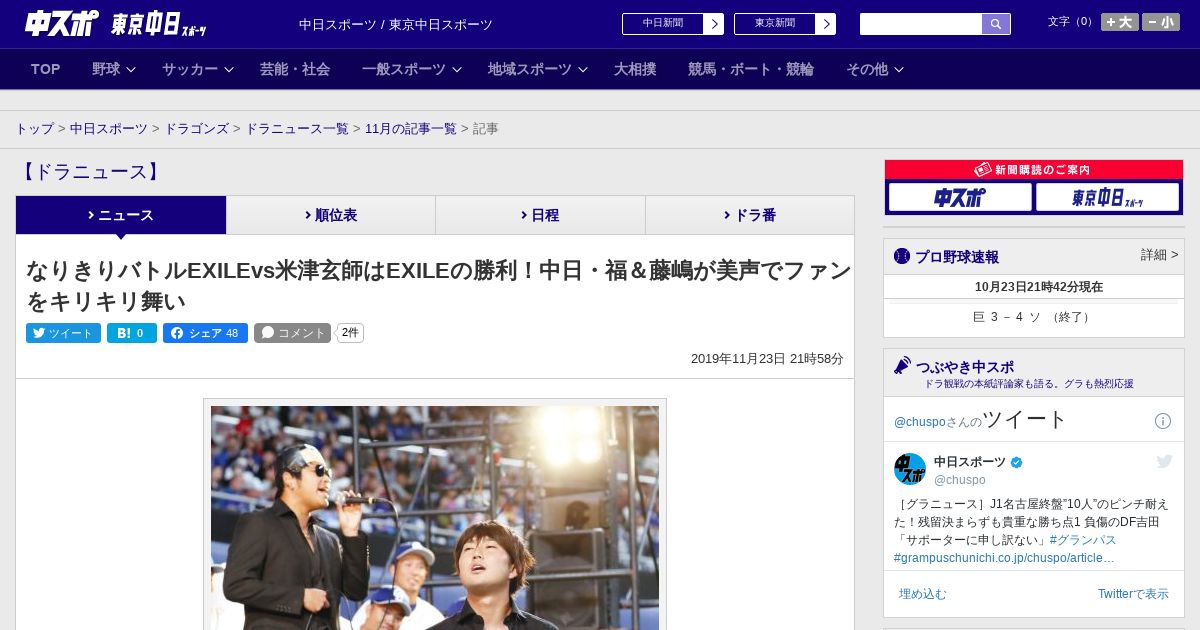This screenshot has width=1200, height=630.
Task: Click the 巨 3 − 4 ソ score
Action: 1033,317
